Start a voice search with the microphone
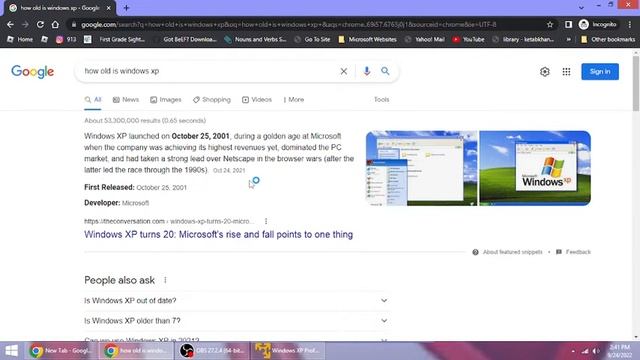The width and height of the screenshot is (640, 360). 367,71
